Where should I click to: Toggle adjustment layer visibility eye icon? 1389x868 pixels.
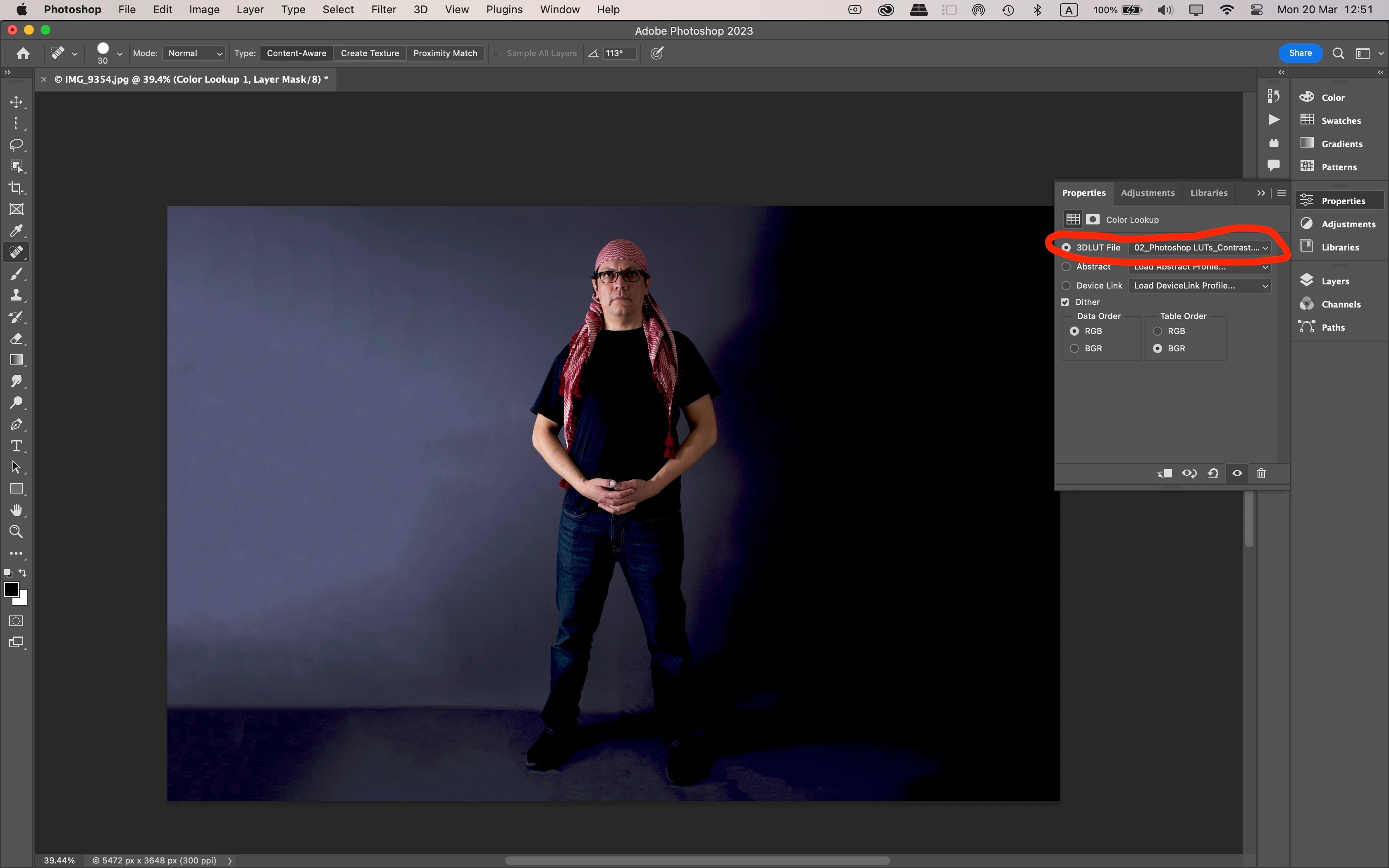tap(1237, 474)
